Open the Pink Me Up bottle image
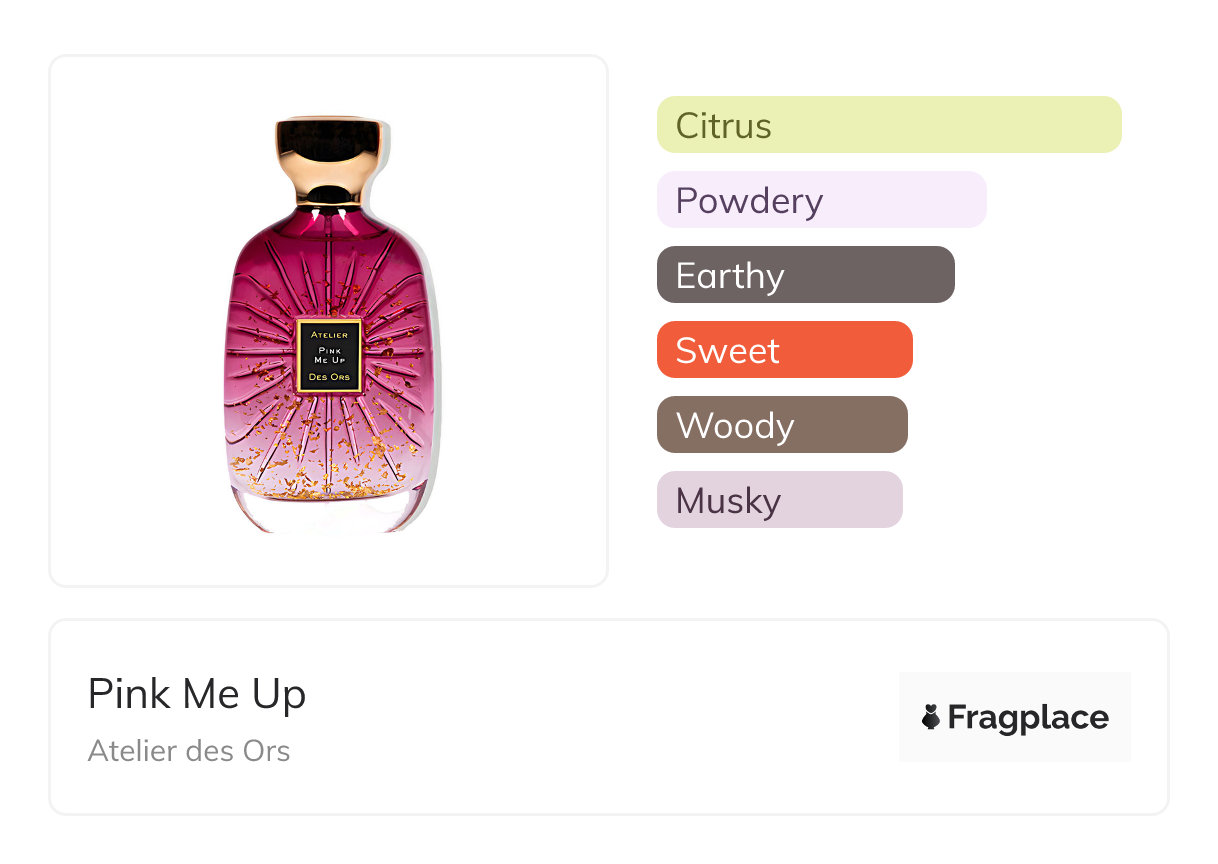The width and height of the screenshot is (1218, 864). (x=329, y=324)
